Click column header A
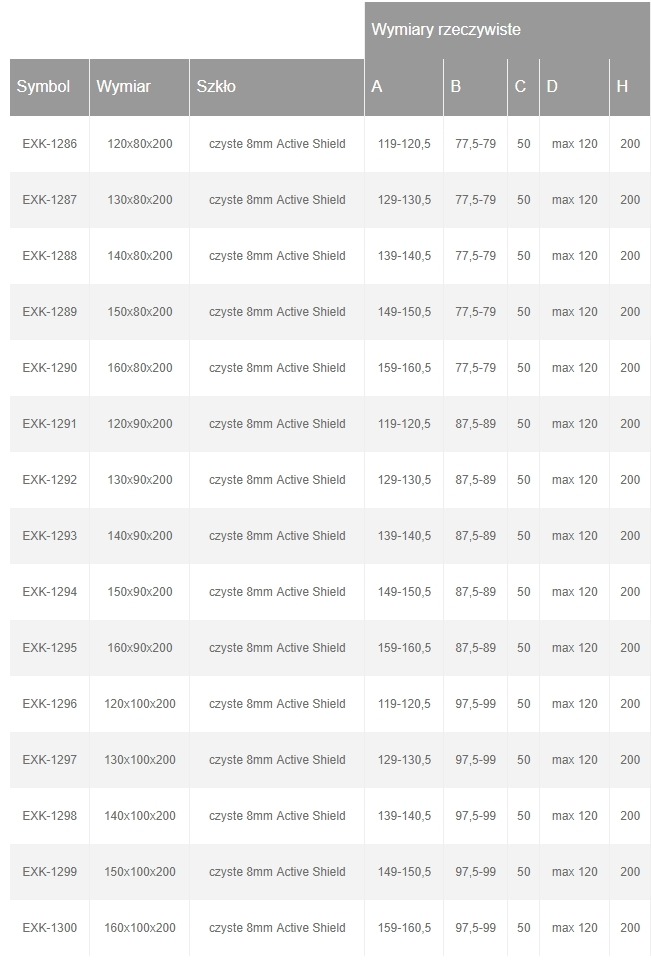This screenshot has width=651, height=960. (x=377, y=87)
